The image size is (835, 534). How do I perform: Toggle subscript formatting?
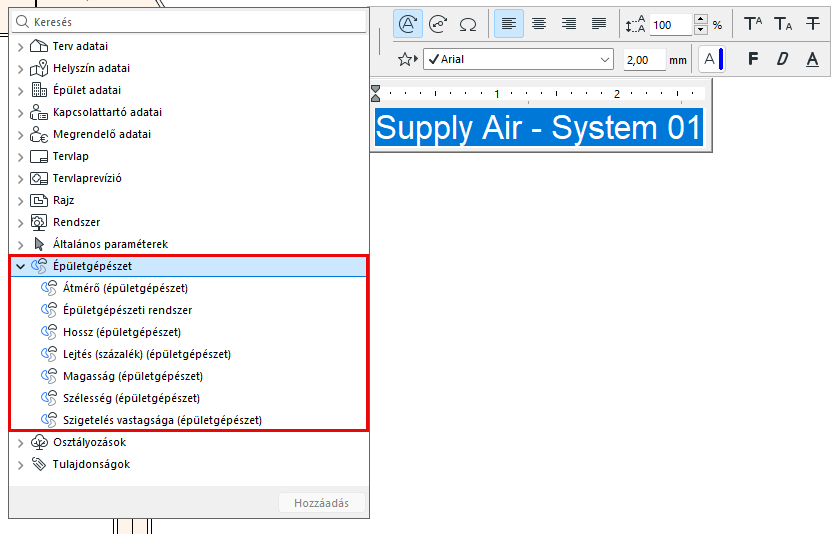pyautogui.click(x=783, y=24)
